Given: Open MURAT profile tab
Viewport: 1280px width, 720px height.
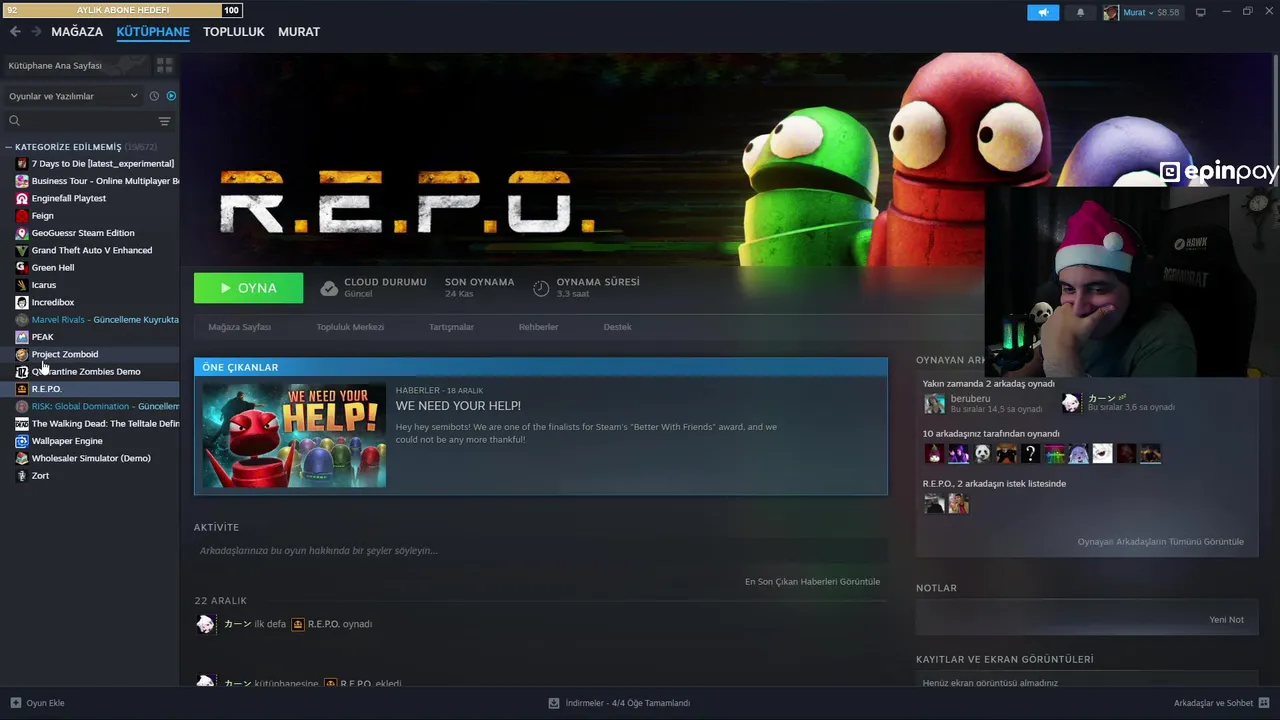Looking at the screenshot, I should coord(299,32).
